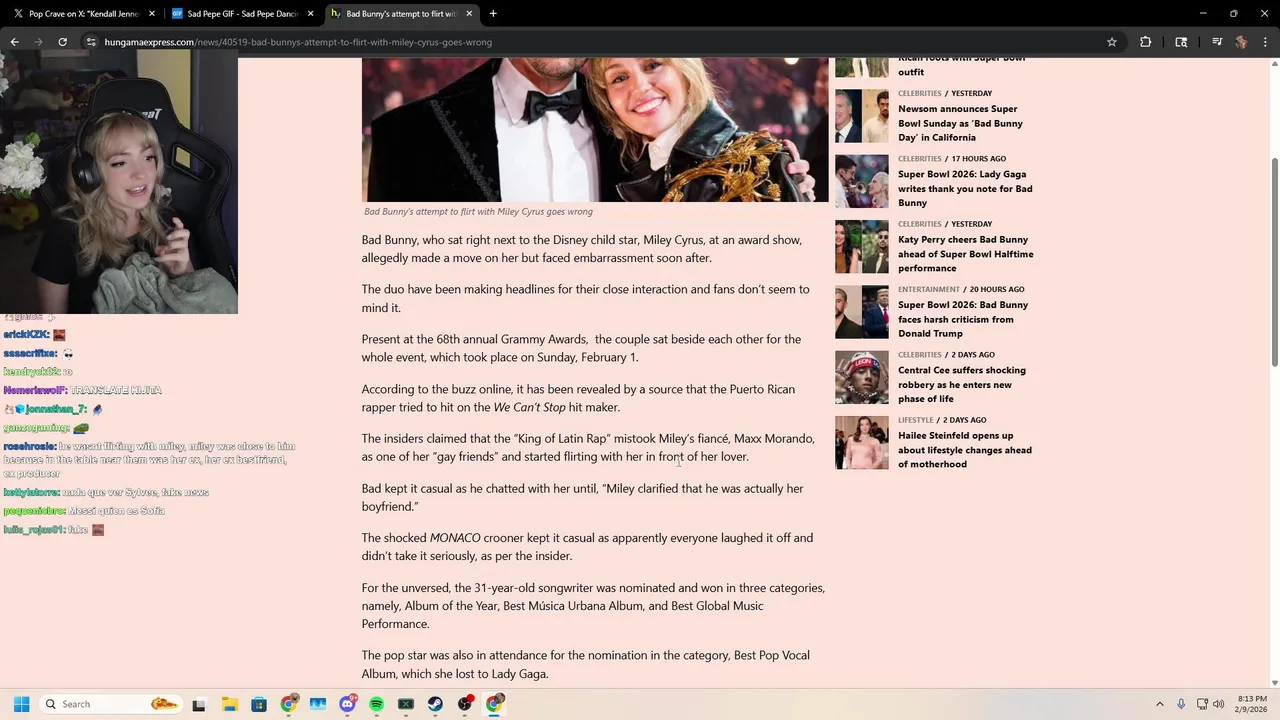
Task: Click the italic 'We Can't Stop' text
Action: [529, 407]
